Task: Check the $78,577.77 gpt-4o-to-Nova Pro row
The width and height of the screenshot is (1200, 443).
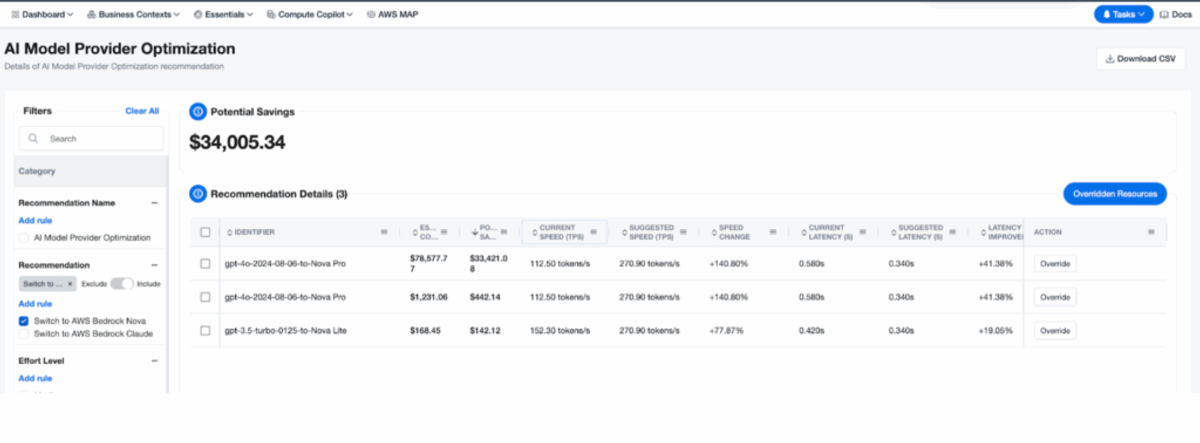Action: pyautogui.click(x=205, y=264)
